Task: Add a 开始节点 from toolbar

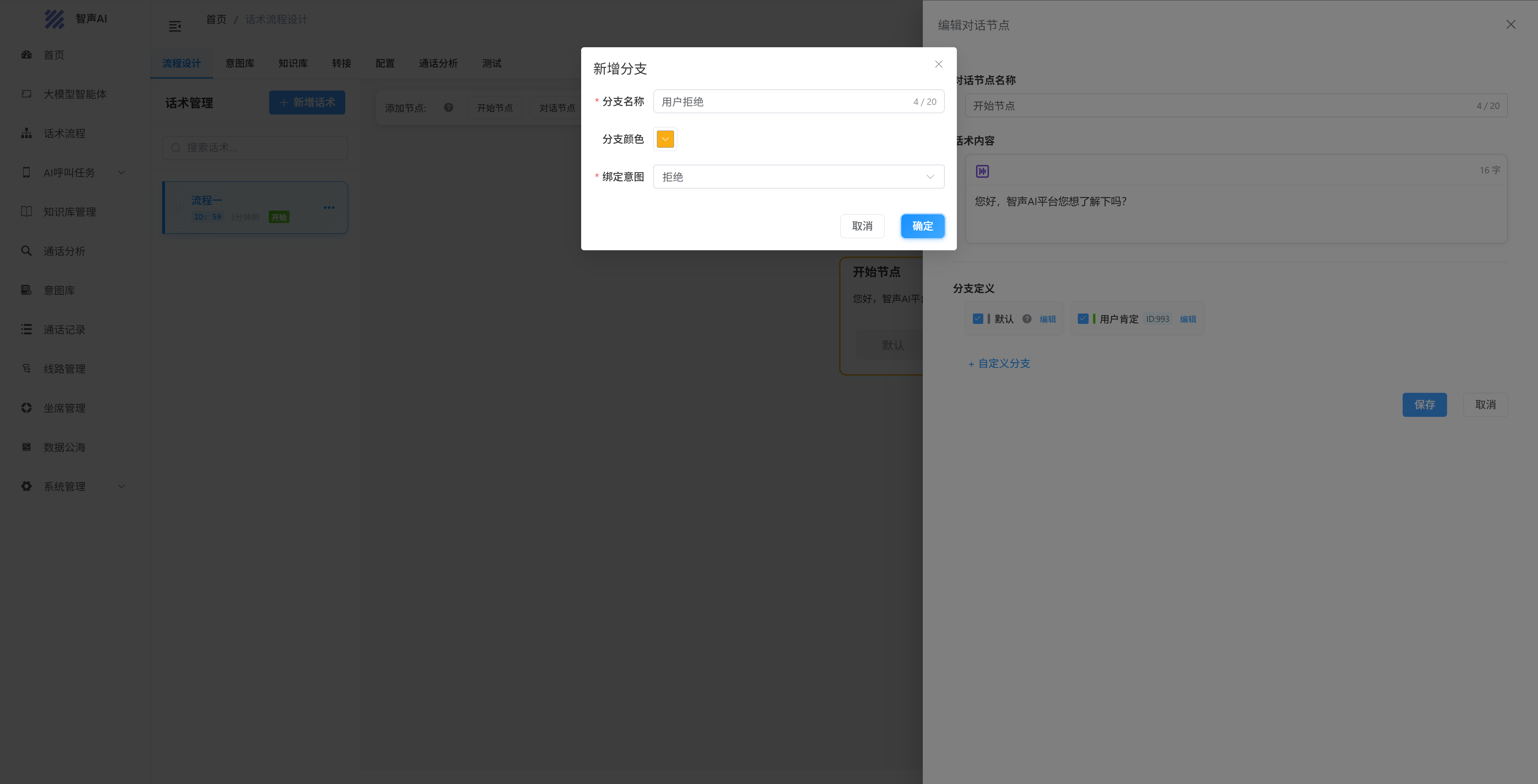Action: point(494,107)
